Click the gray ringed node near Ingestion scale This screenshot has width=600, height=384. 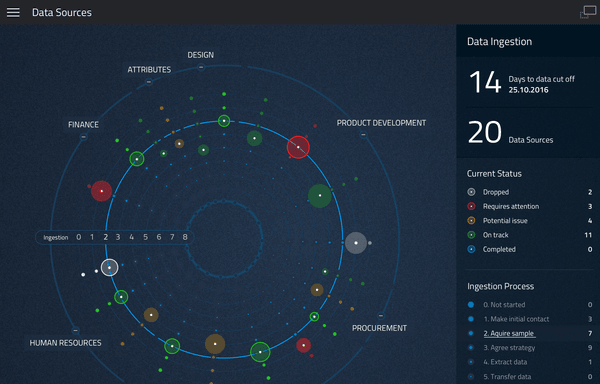(x=109, y=268)
